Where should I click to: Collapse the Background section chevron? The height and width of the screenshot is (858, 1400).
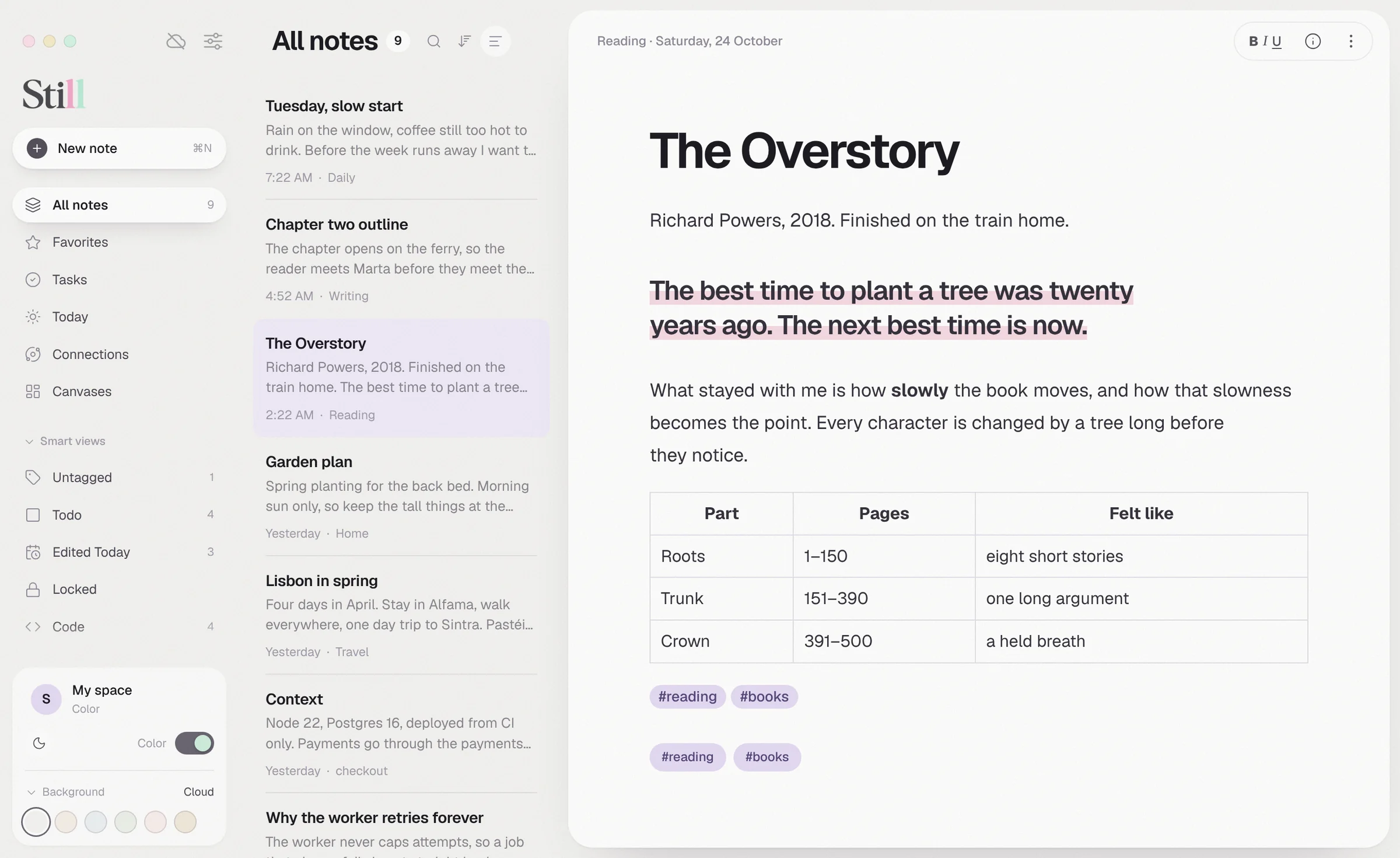[x=31, y=792]
